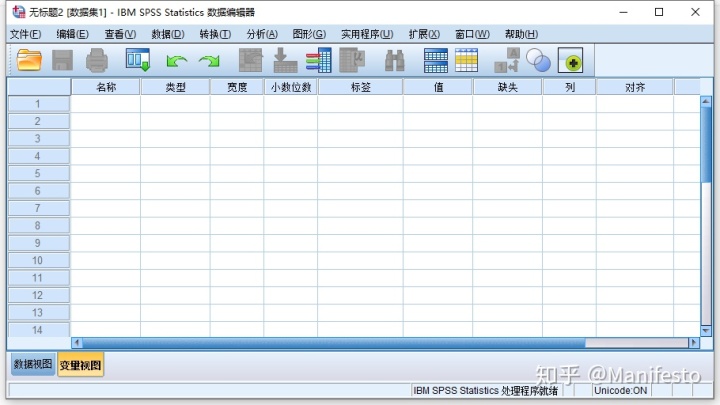Click the 类型 cell in row 2
The height and width of the screenshot is (405, 720).
[175, 121]
